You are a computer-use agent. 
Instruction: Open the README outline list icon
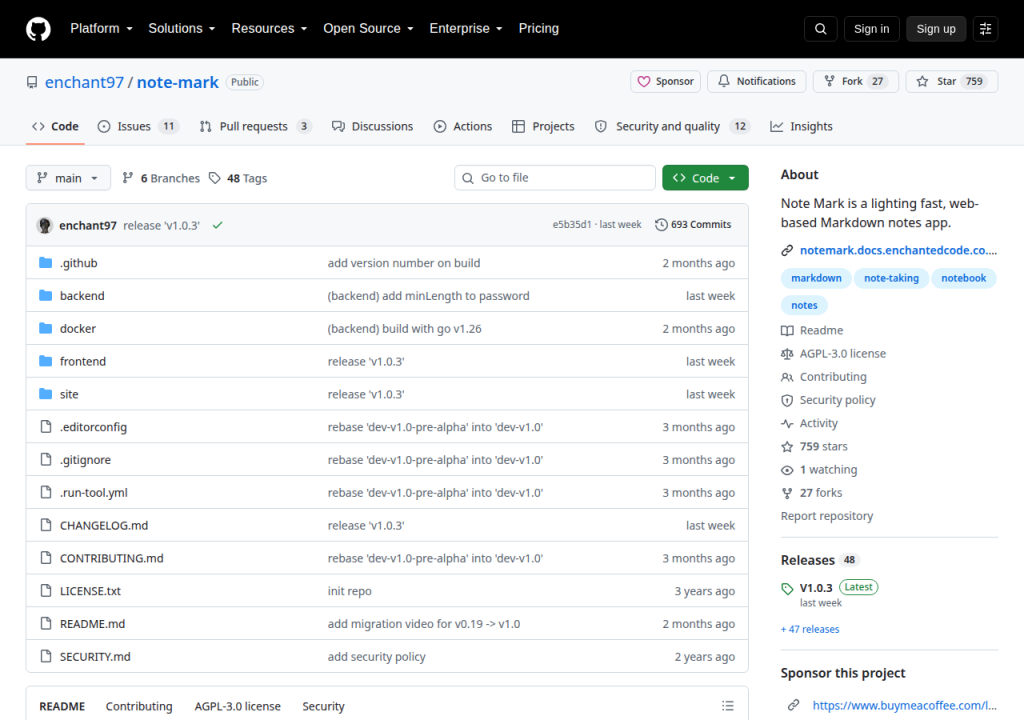(x=728, y=706)
